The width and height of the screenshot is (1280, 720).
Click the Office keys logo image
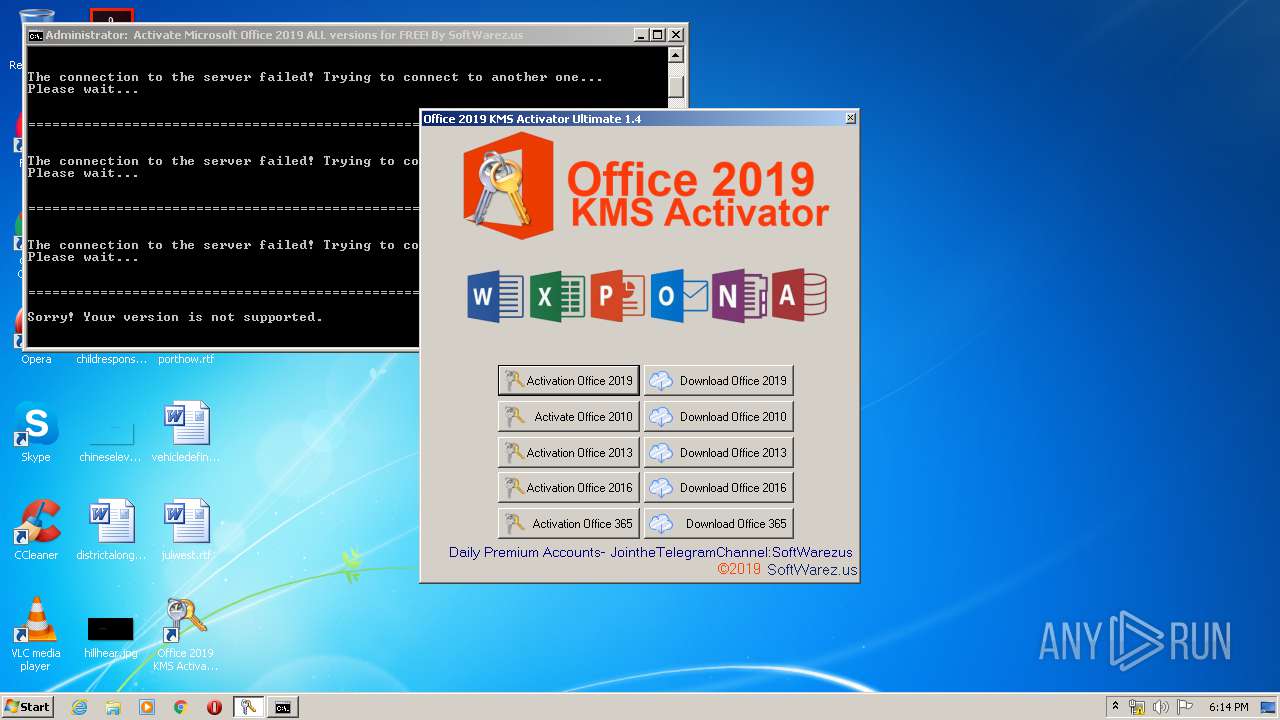click(508, 185)
